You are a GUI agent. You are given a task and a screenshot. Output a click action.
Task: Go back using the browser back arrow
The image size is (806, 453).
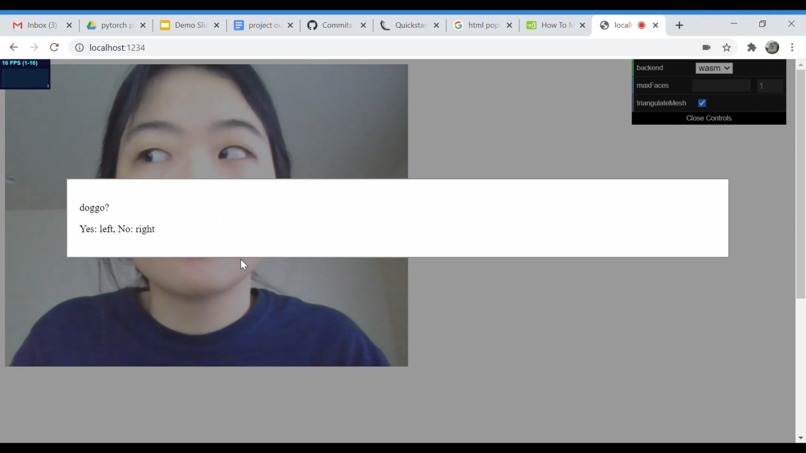(x=13, y=47)
